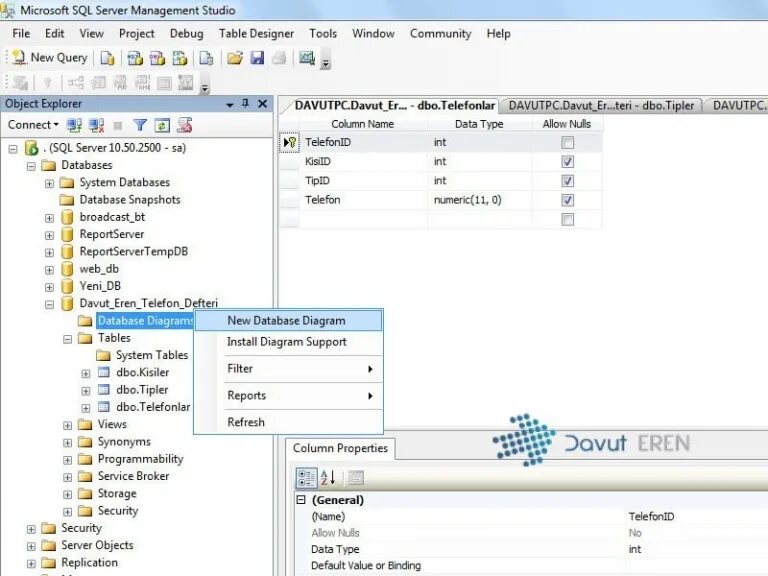
Task: Click the Analysis Services MDX Query icon
Action: 135,58
